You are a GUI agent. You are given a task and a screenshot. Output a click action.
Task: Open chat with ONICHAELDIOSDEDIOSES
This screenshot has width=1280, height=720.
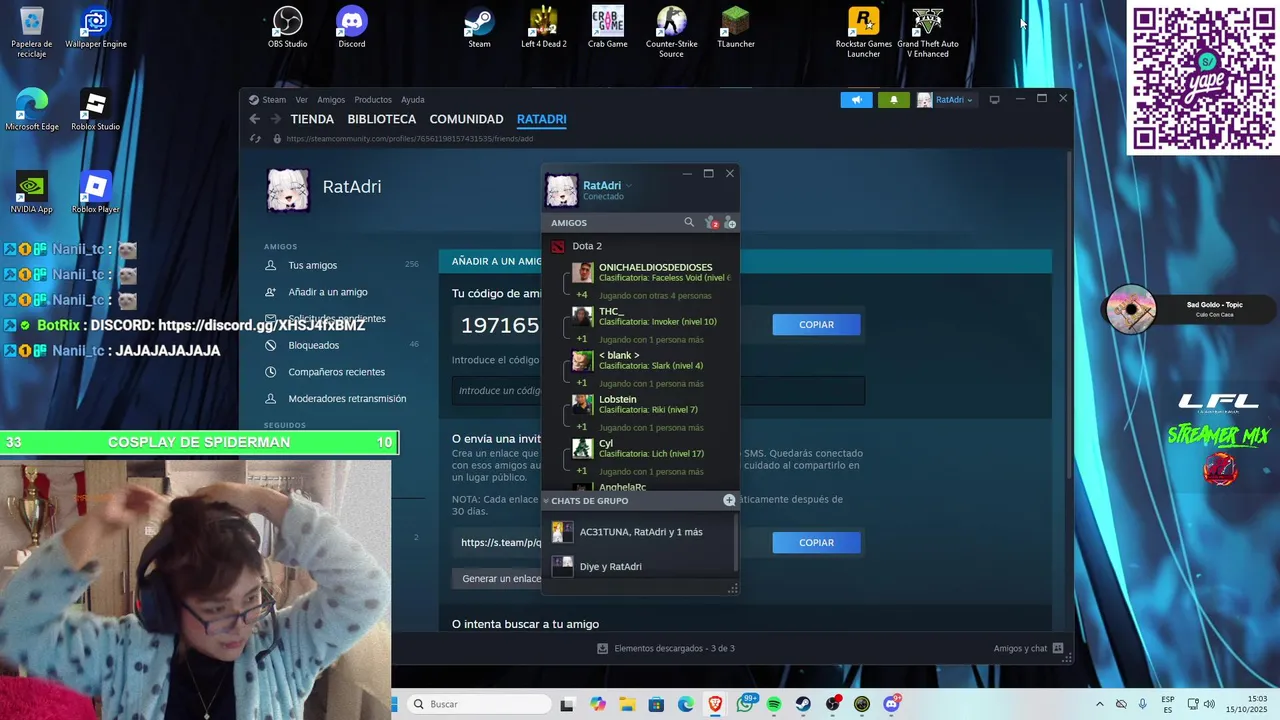click(x=650, y=272)
